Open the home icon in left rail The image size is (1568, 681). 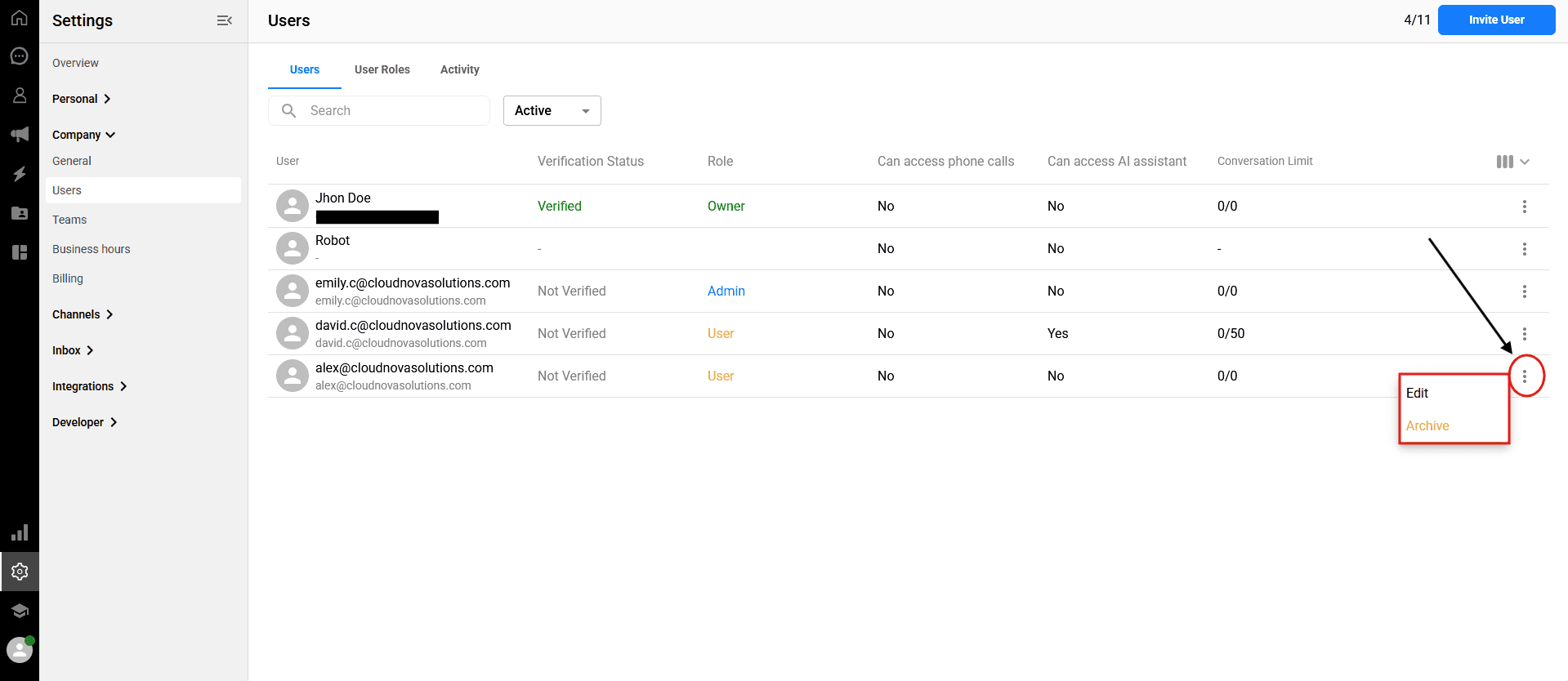pos(20,18)
